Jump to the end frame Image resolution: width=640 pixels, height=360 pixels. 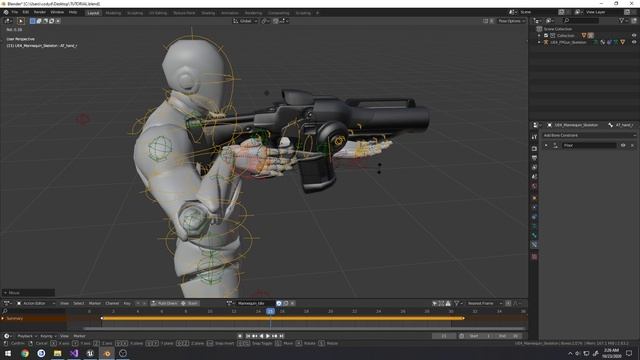(x=282, y=336)
